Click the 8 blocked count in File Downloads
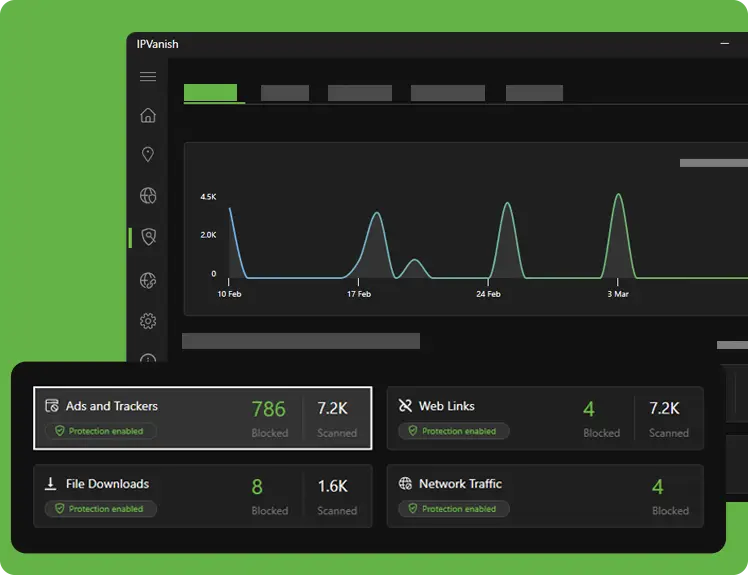 pos(257,487)
